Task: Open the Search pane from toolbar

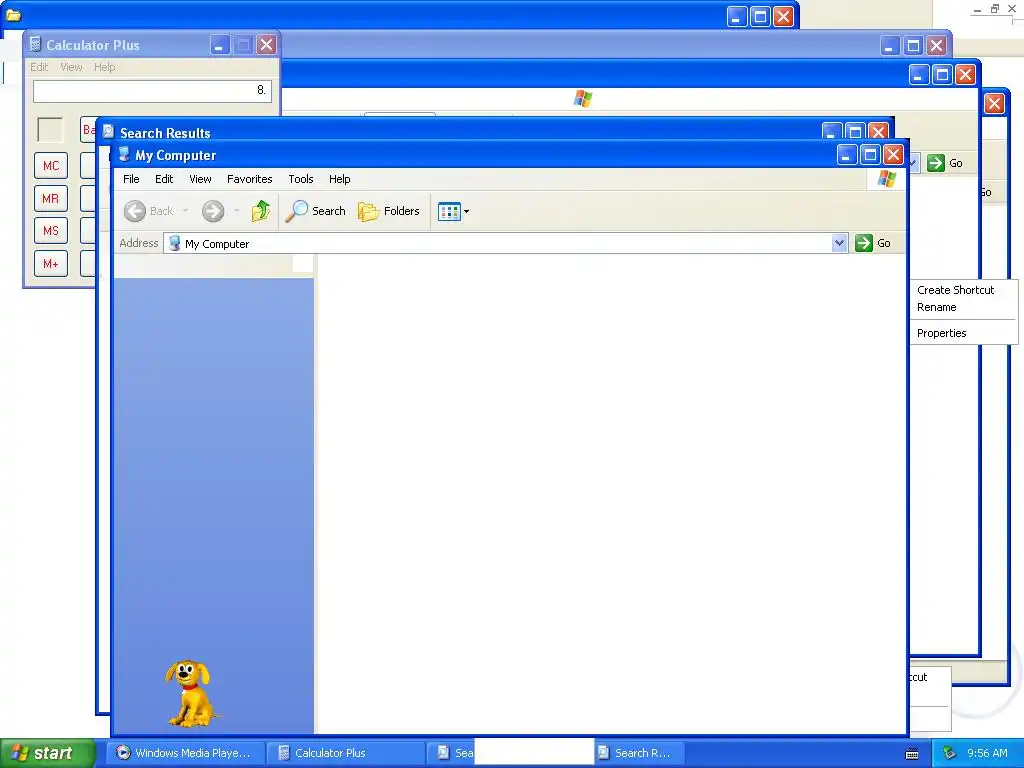Action: [x=316, y=211]
